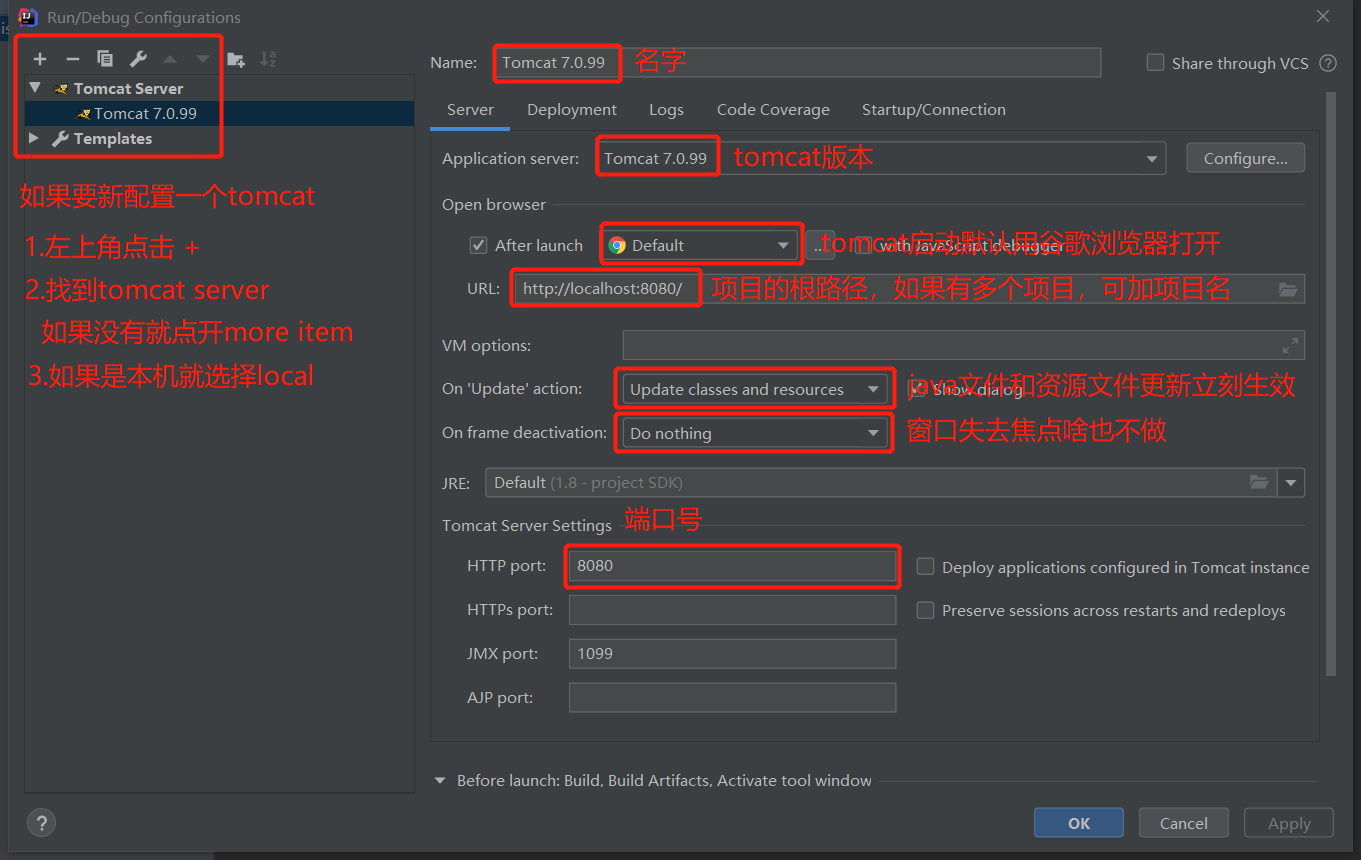This screenshot has width=1361, height=860.
Task: Remove selected configuration with minus icon
Action: tap(72, 59)
